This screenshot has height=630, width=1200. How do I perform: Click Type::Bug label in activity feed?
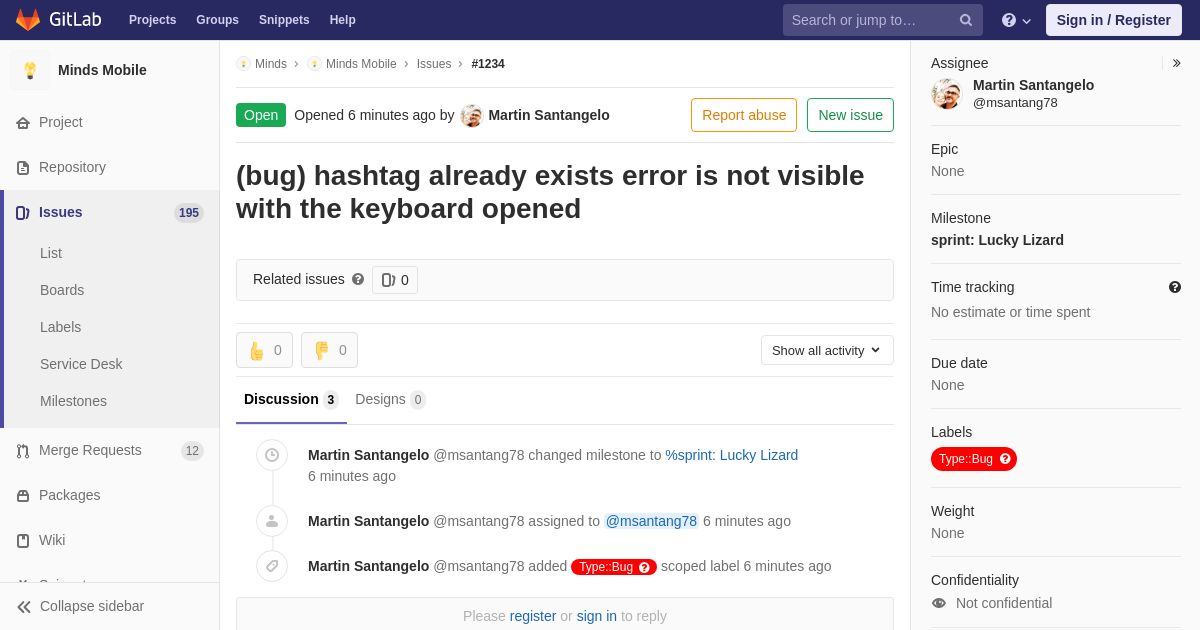click(x=614, y=567)
